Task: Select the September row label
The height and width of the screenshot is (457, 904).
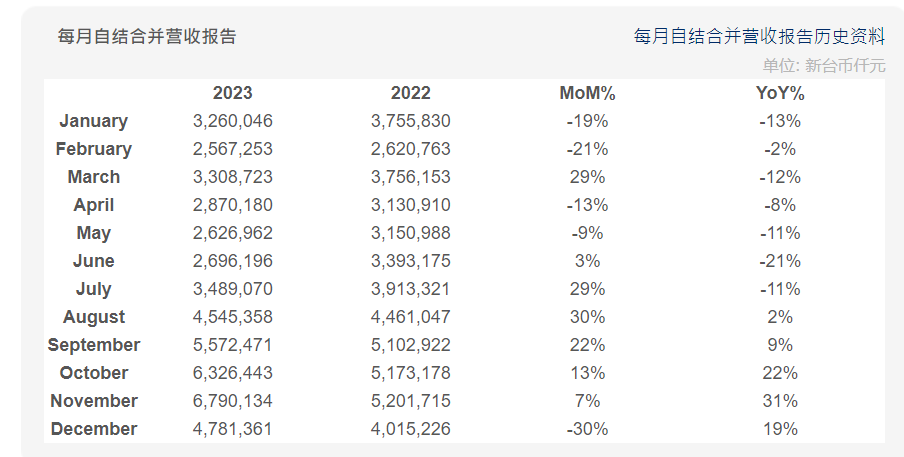Action: tap(93, 345)
